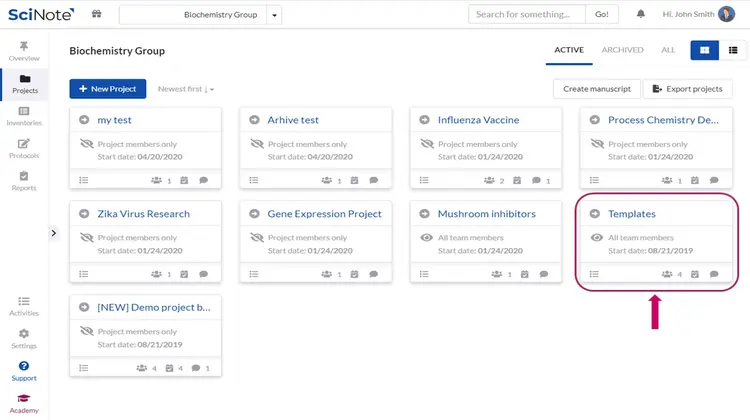Open Support help icon
Screen dimensions: 750x420
pos(24,366)
